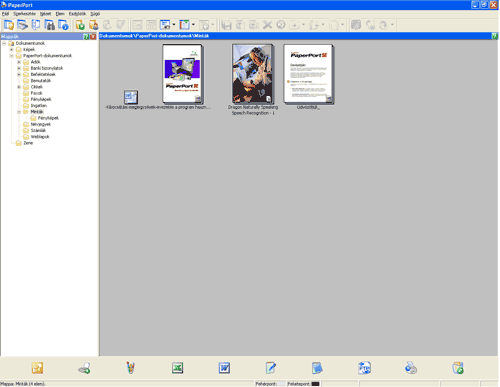Click the new folder icon with green plus

coord(80,25)
